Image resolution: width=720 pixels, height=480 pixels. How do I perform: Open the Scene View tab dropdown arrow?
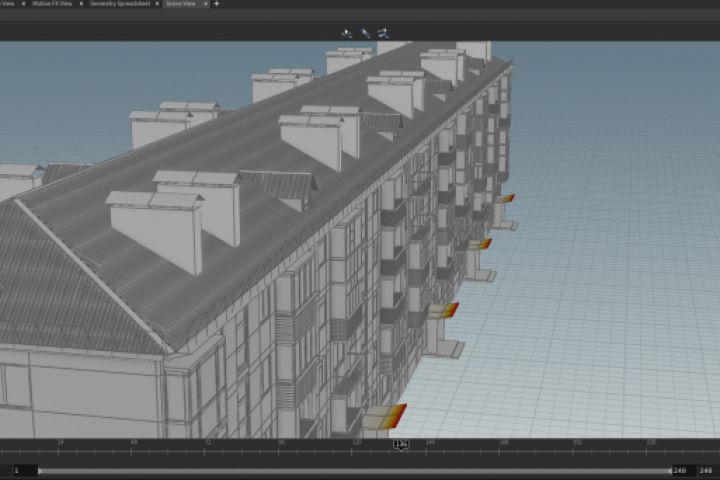[x=206, y=4]
